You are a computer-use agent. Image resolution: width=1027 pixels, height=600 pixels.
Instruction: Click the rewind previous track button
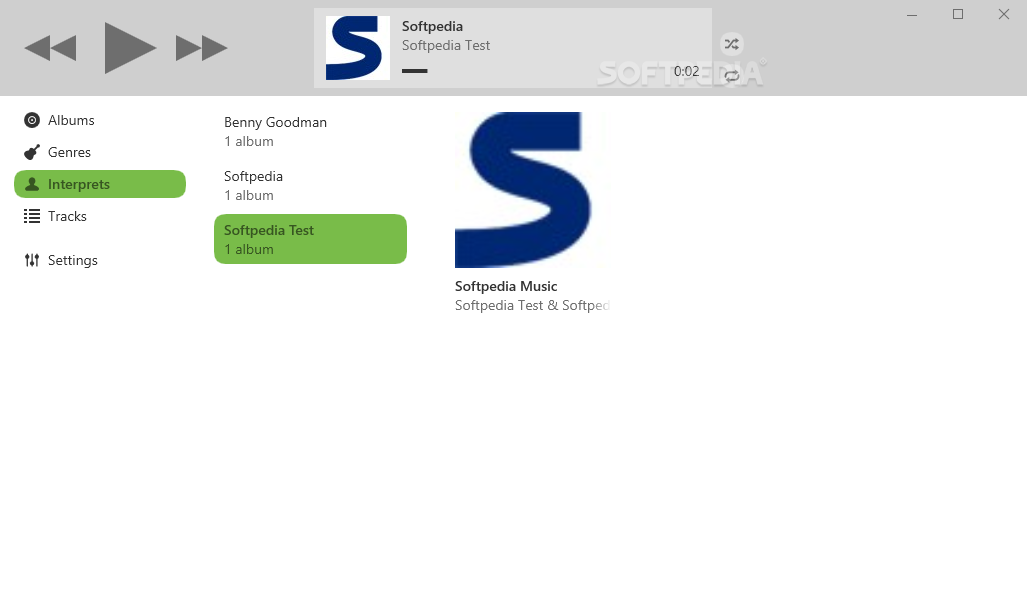(x=50, y=48)
